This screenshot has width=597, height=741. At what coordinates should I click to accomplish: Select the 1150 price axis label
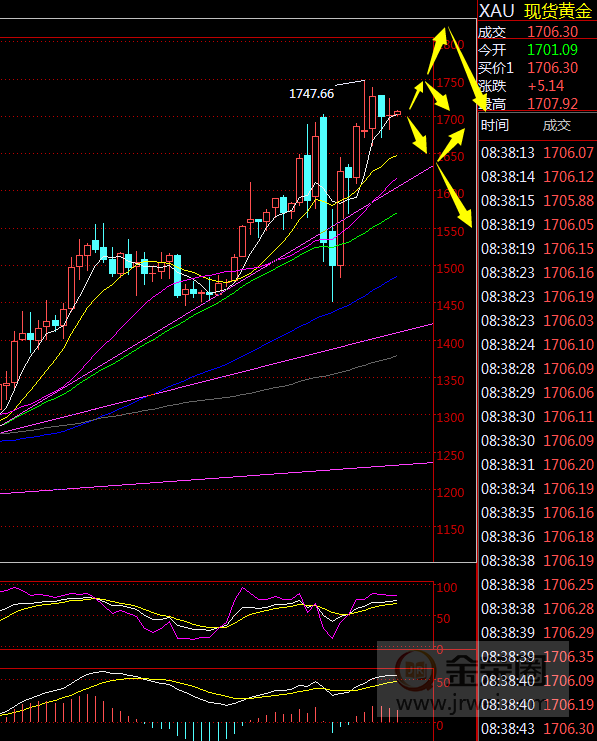450,529
